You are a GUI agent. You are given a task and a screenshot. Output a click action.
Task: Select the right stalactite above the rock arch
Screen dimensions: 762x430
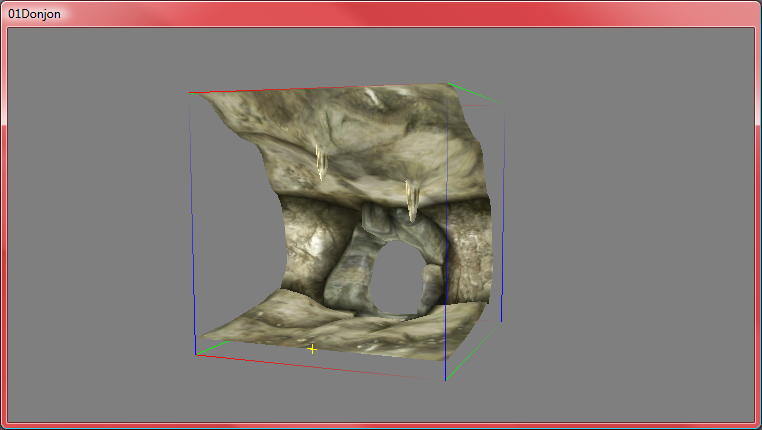(410, 199)
